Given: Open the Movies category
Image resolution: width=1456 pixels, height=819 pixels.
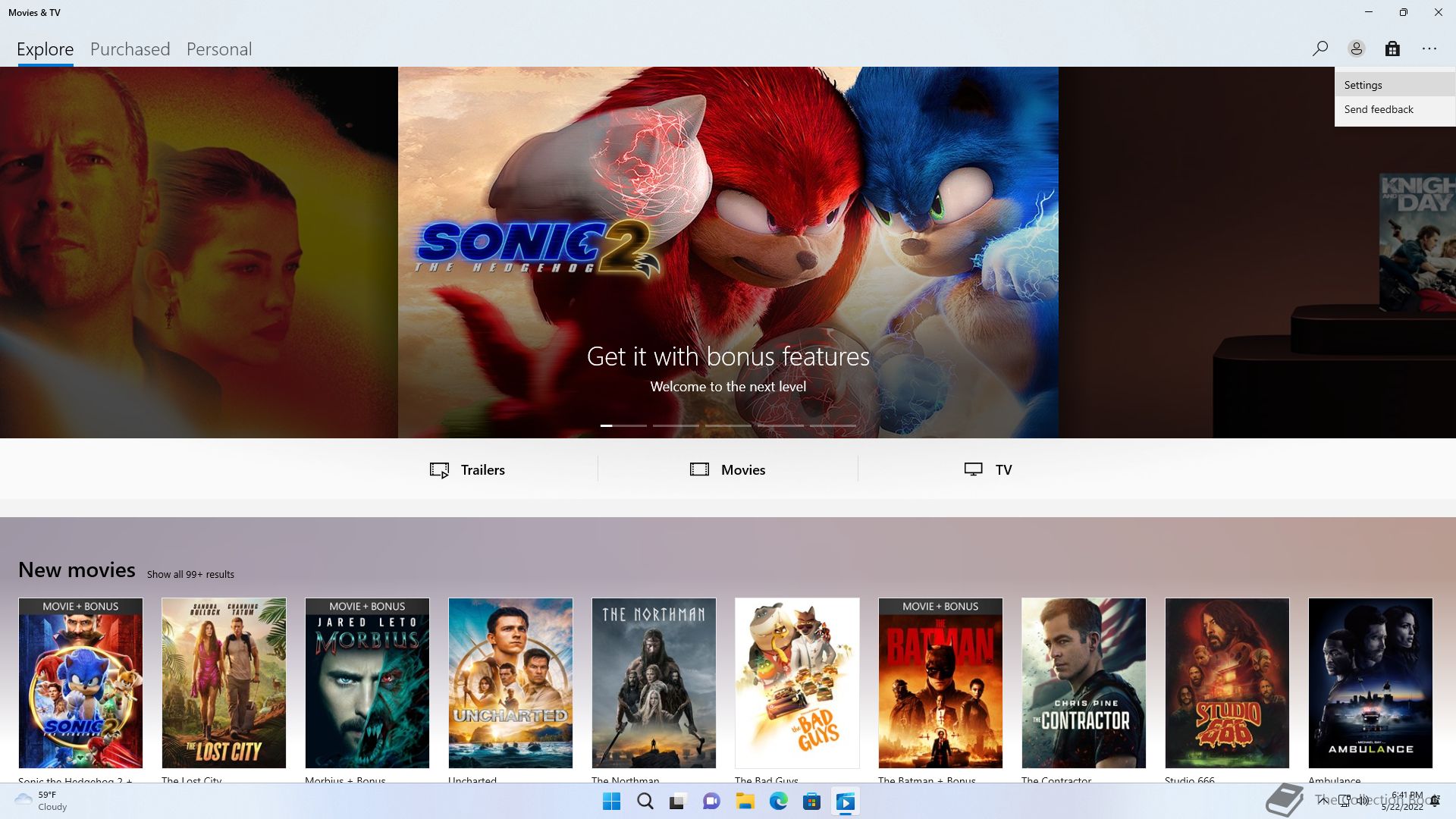Looking at the screenshot, I should [x=727, y=469].
